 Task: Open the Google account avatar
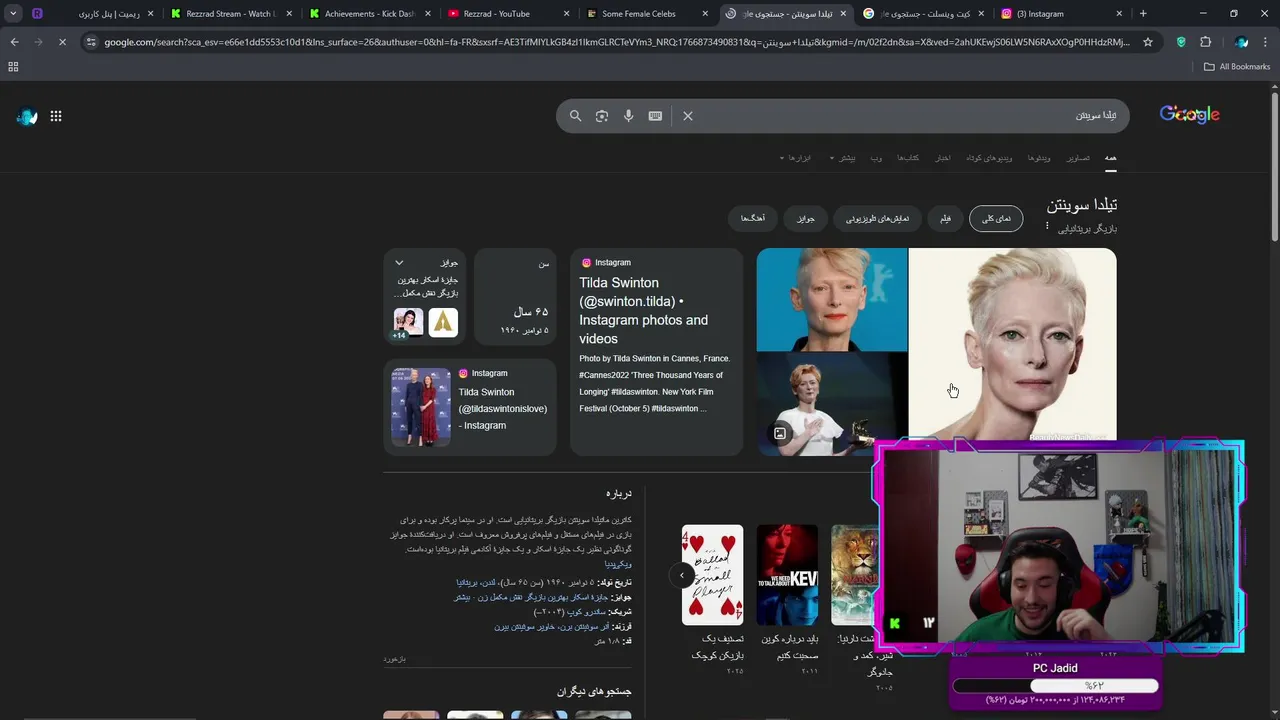click(x=27, y=116)
